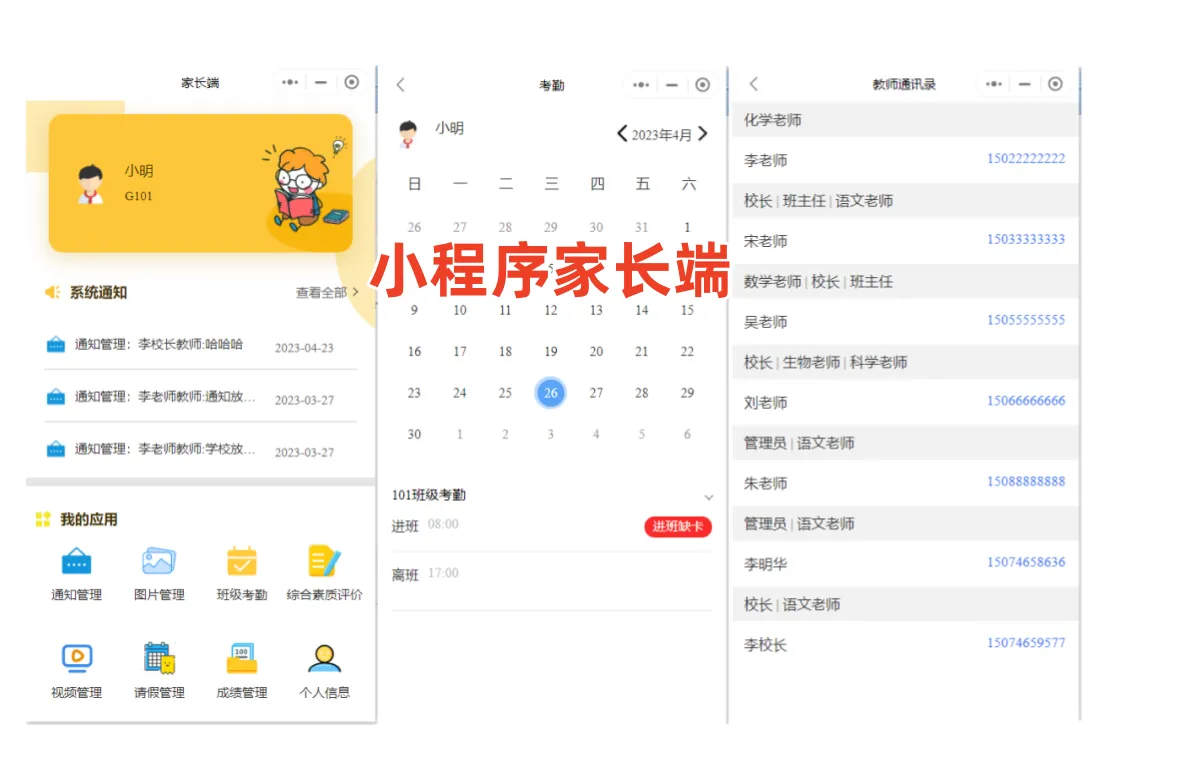
Task: Open the 个人信息 app icon
Action: pos(324,658)
